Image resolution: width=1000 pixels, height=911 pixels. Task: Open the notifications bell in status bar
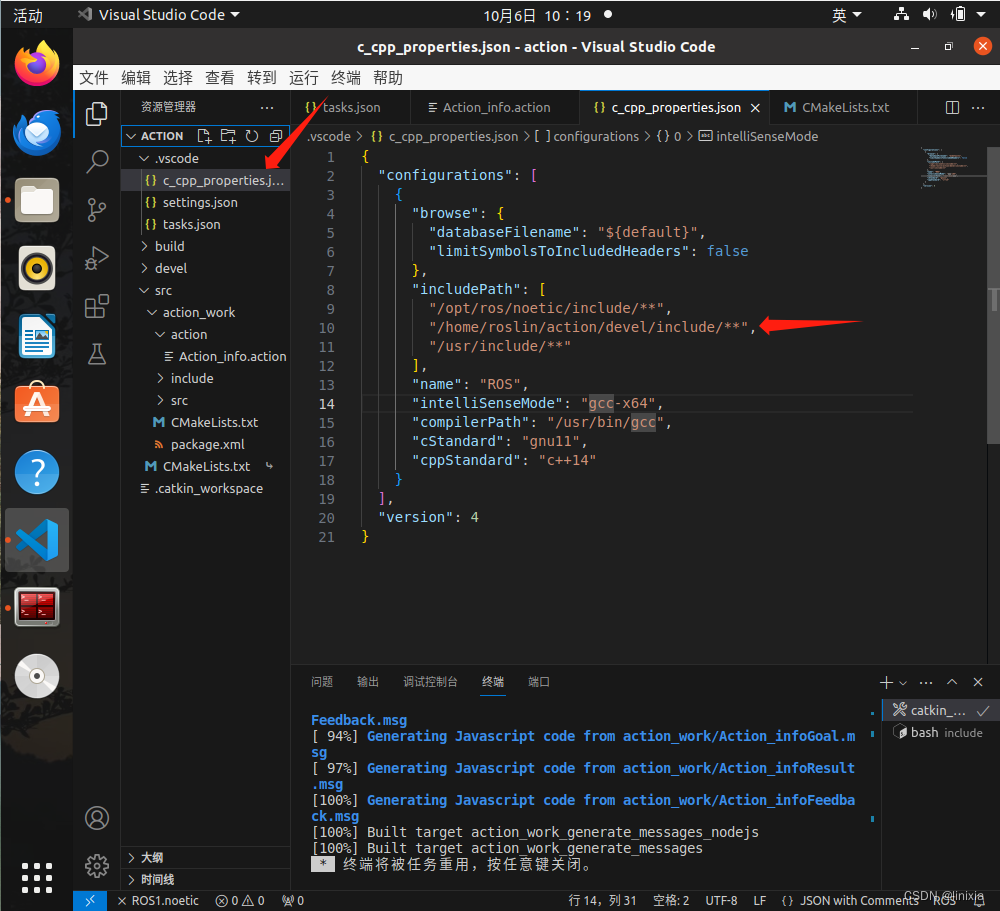pyautogui.click(x=980, y=901)
